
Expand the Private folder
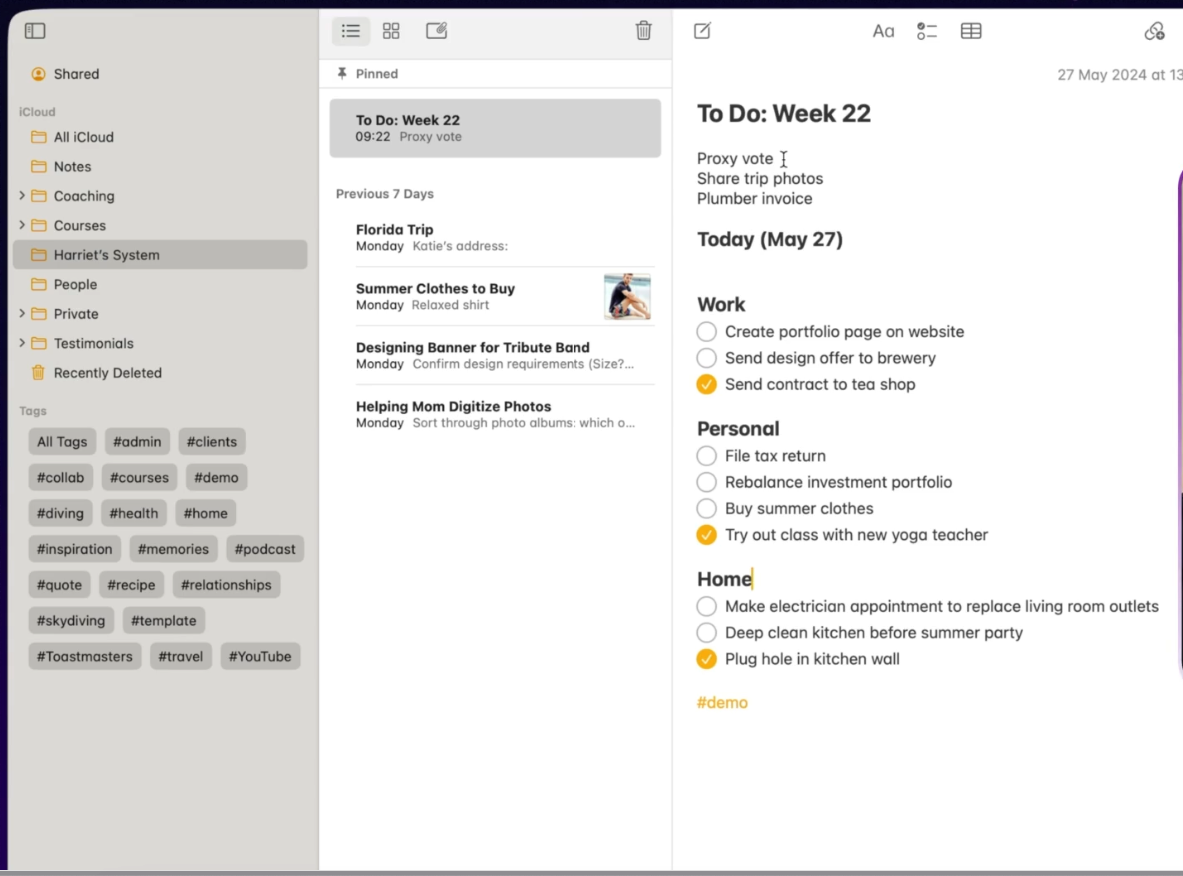click(22, 313)
